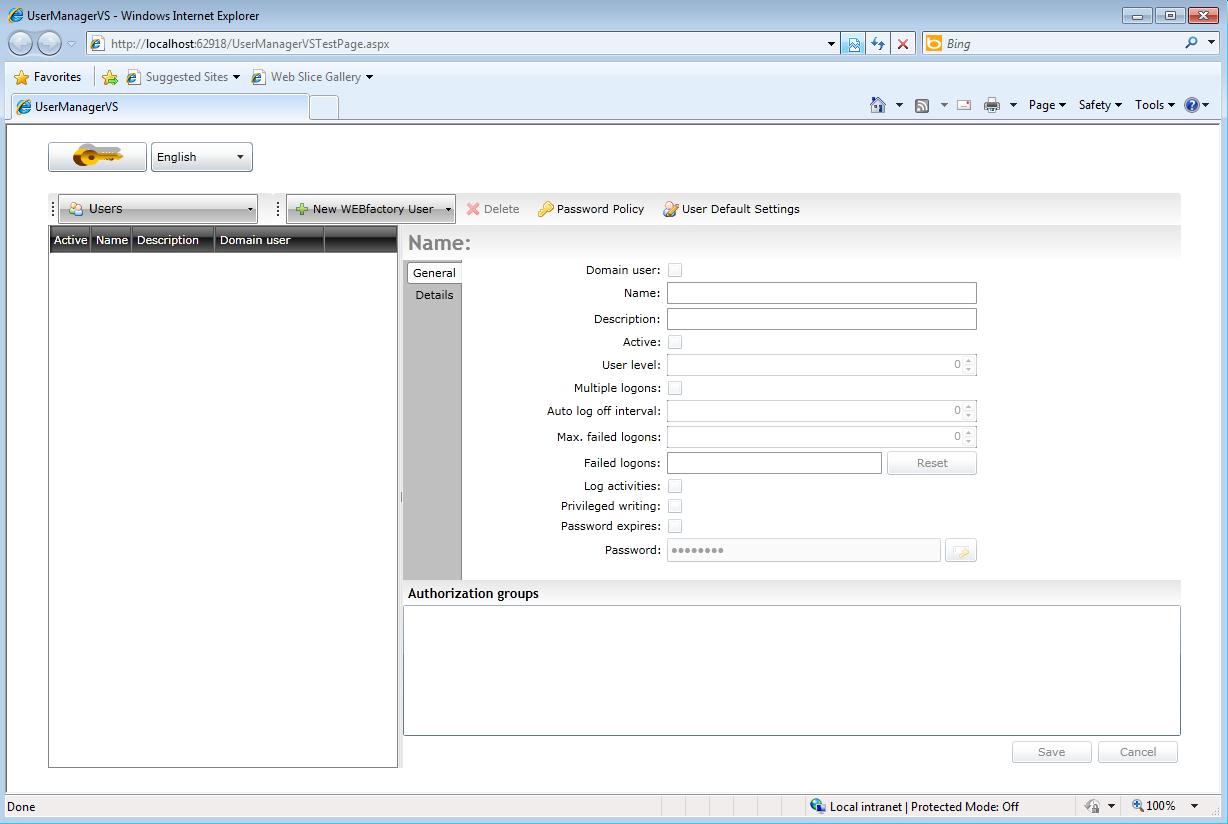
Task: Enable the Domain user checkbox
Action: (675, 270)
